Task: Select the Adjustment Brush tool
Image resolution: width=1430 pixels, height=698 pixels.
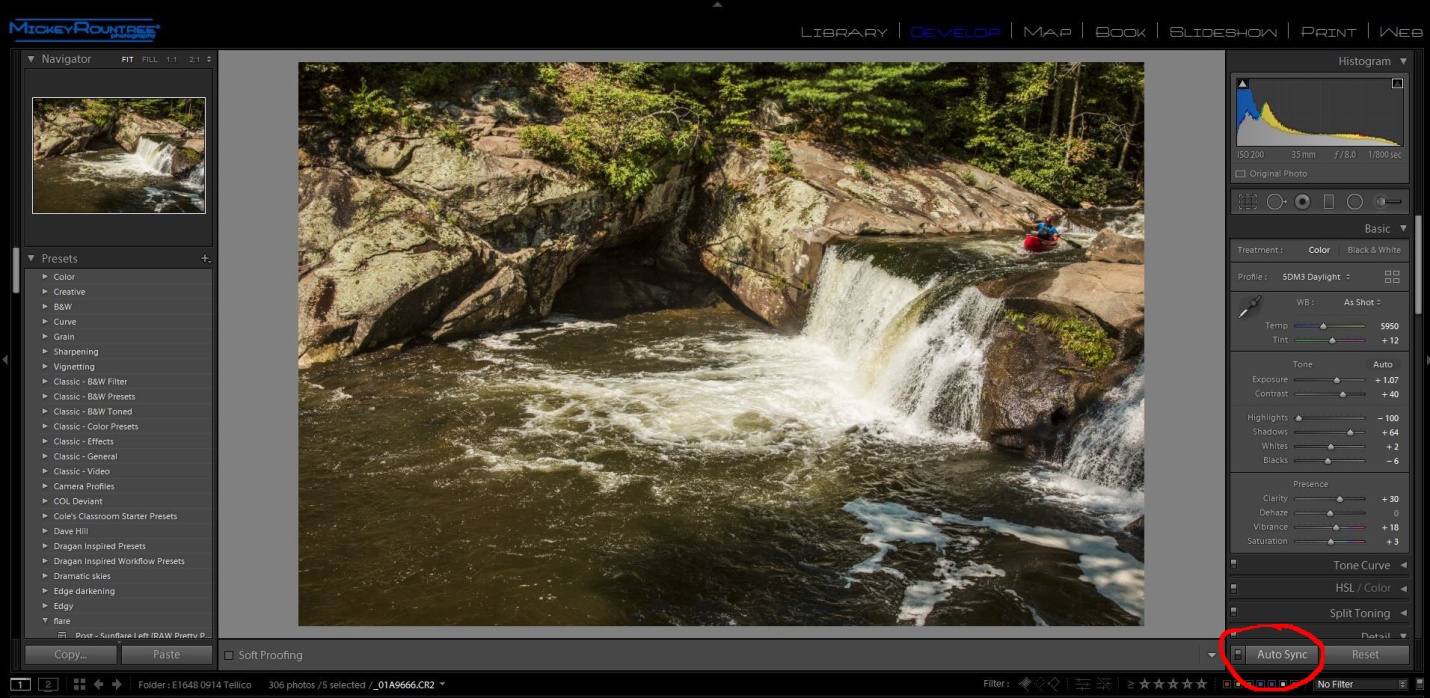Action: [1388, 201]
